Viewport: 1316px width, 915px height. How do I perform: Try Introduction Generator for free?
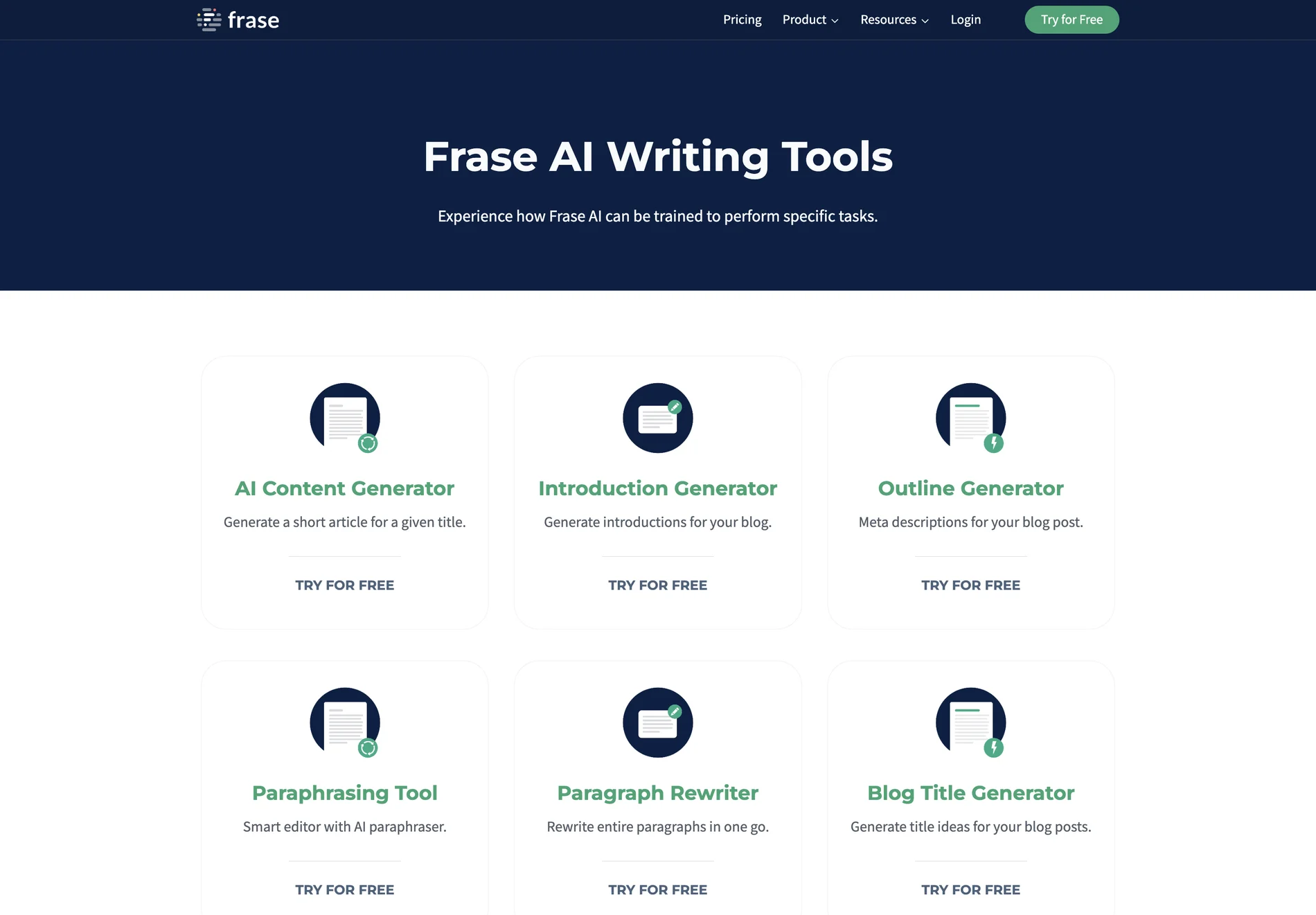(x=658, y=585)
